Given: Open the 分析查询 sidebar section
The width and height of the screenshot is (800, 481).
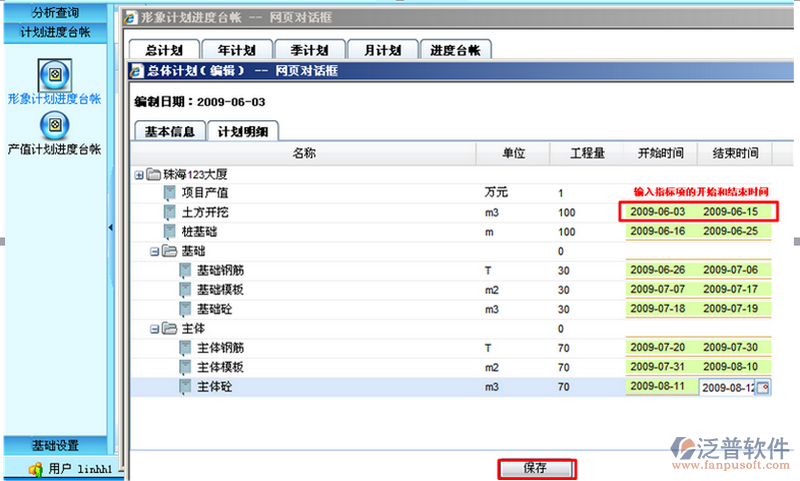Looking at the screenshot, I should (x=55, y=12).
